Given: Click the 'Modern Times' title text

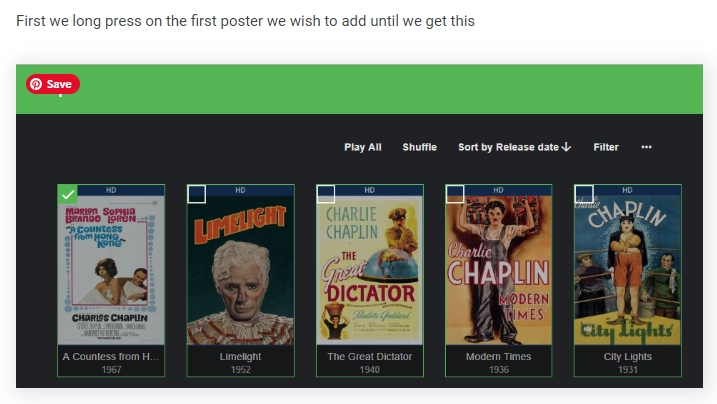Looking at the screenshot, I should [x=498, y=356].
